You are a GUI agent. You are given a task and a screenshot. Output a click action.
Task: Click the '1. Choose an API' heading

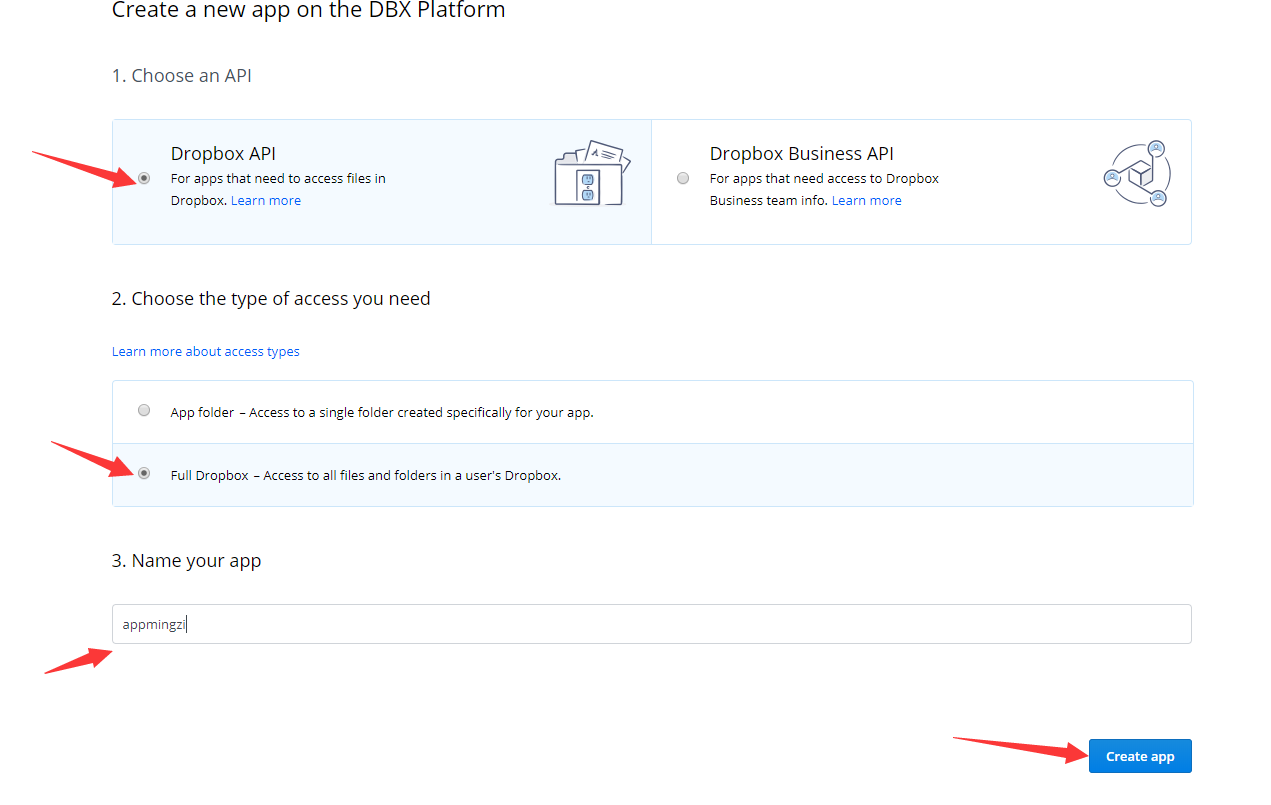[182, 75]
